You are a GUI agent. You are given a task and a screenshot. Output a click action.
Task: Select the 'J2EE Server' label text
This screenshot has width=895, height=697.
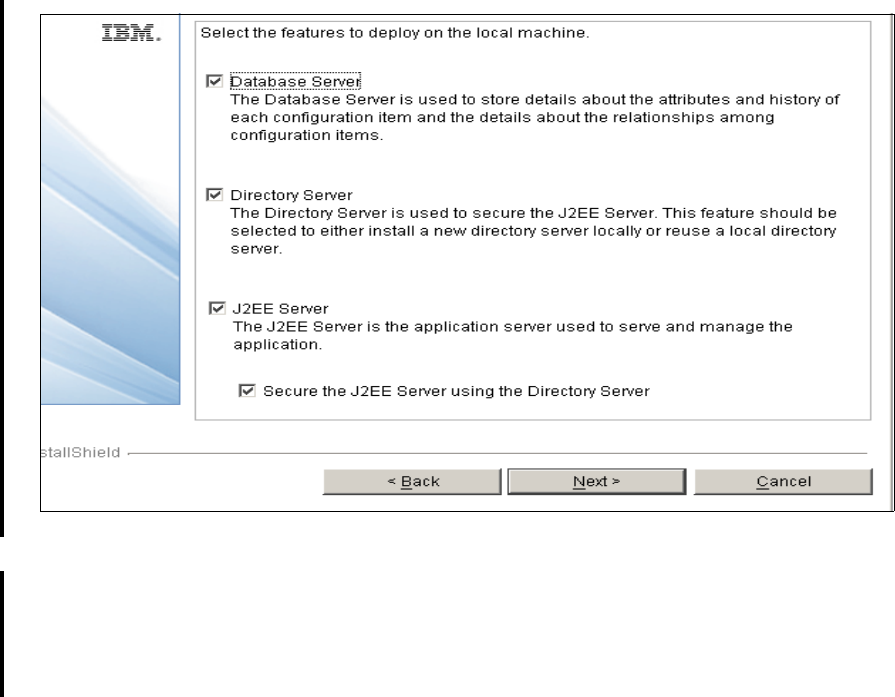click(280, 309)
